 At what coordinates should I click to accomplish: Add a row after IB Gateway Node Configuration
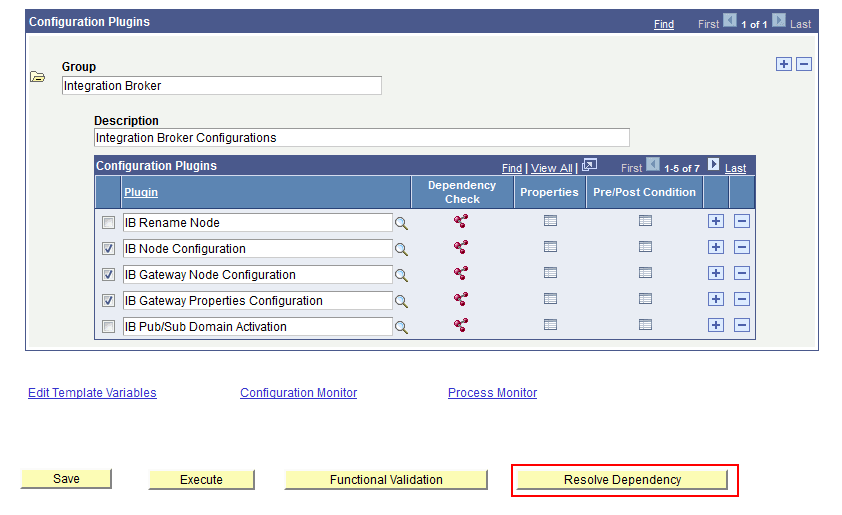(716, 273)
